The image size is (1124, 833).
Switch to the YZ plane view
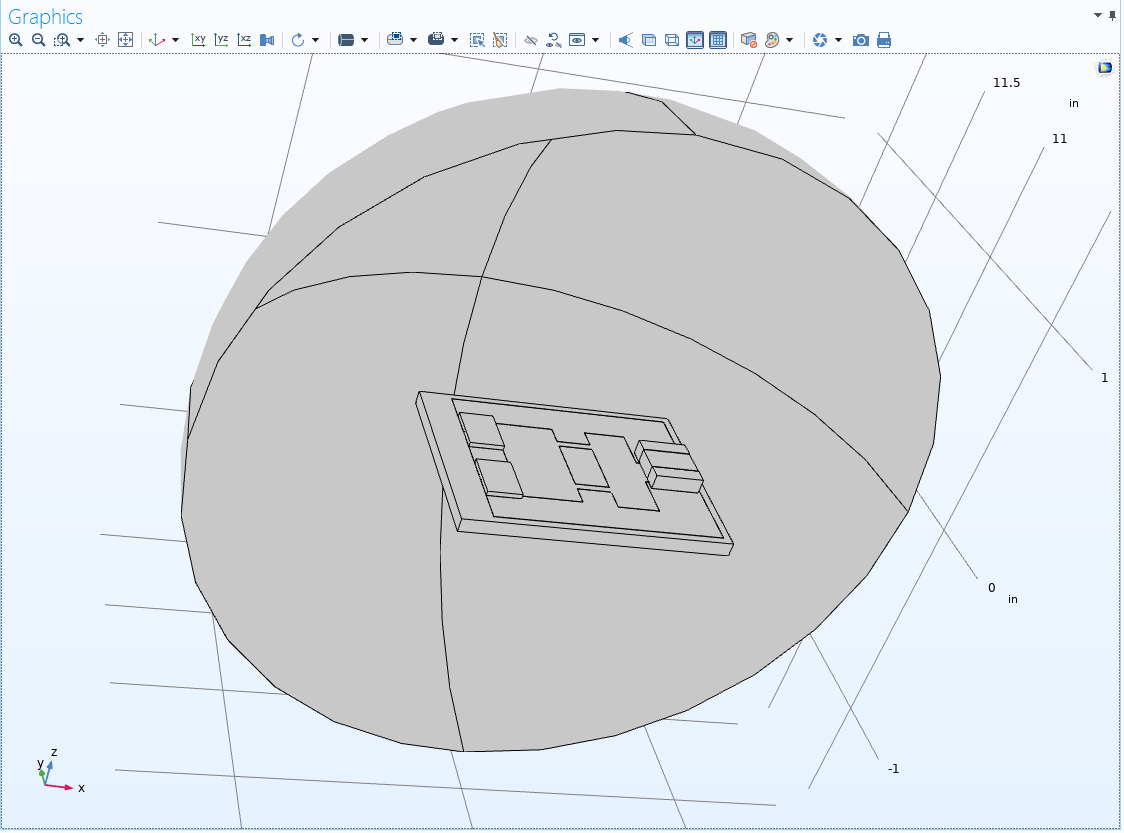coord(221,40)
